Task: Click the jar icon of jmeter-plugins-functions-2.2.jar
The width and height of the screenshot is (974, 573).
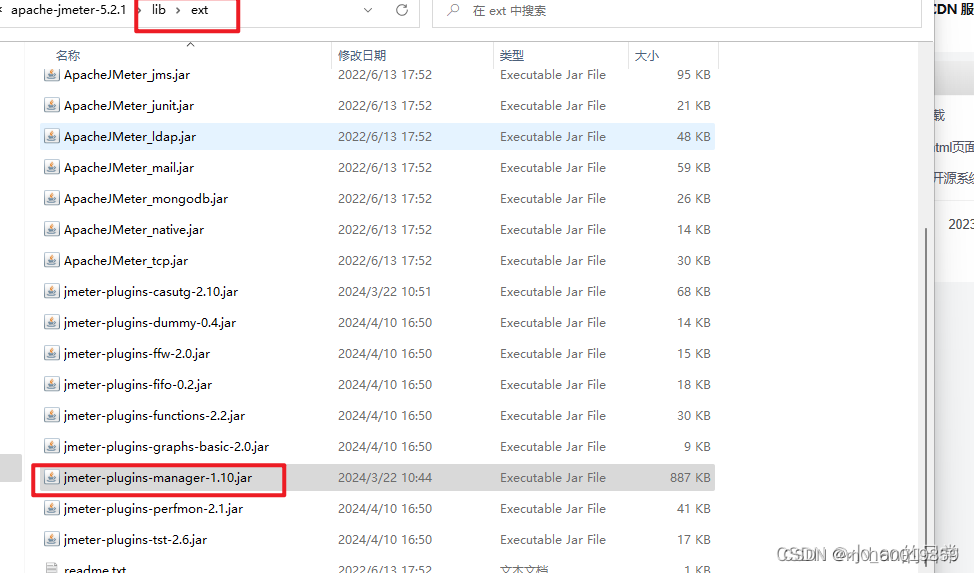Action: click(52, 415)
